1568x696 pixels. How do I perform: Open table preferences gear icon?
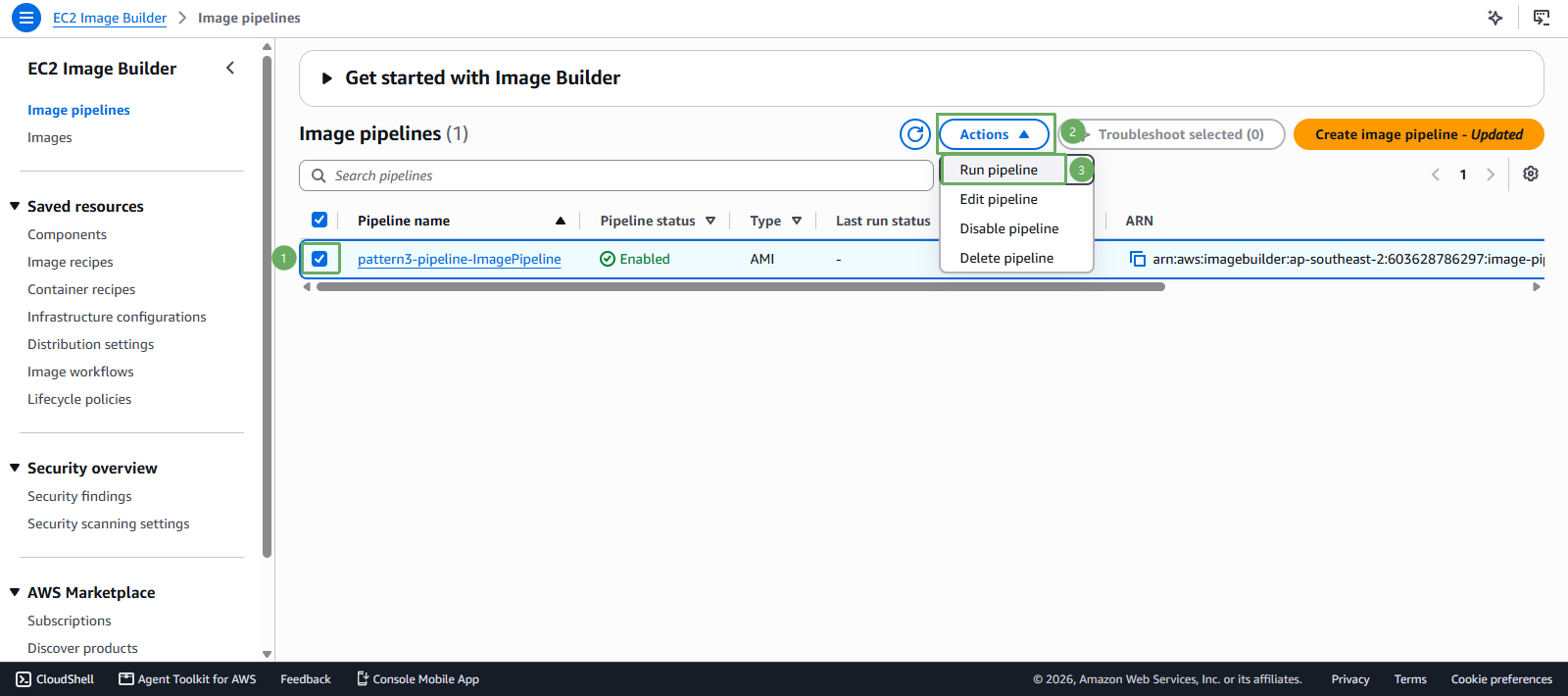point(1531,174)
